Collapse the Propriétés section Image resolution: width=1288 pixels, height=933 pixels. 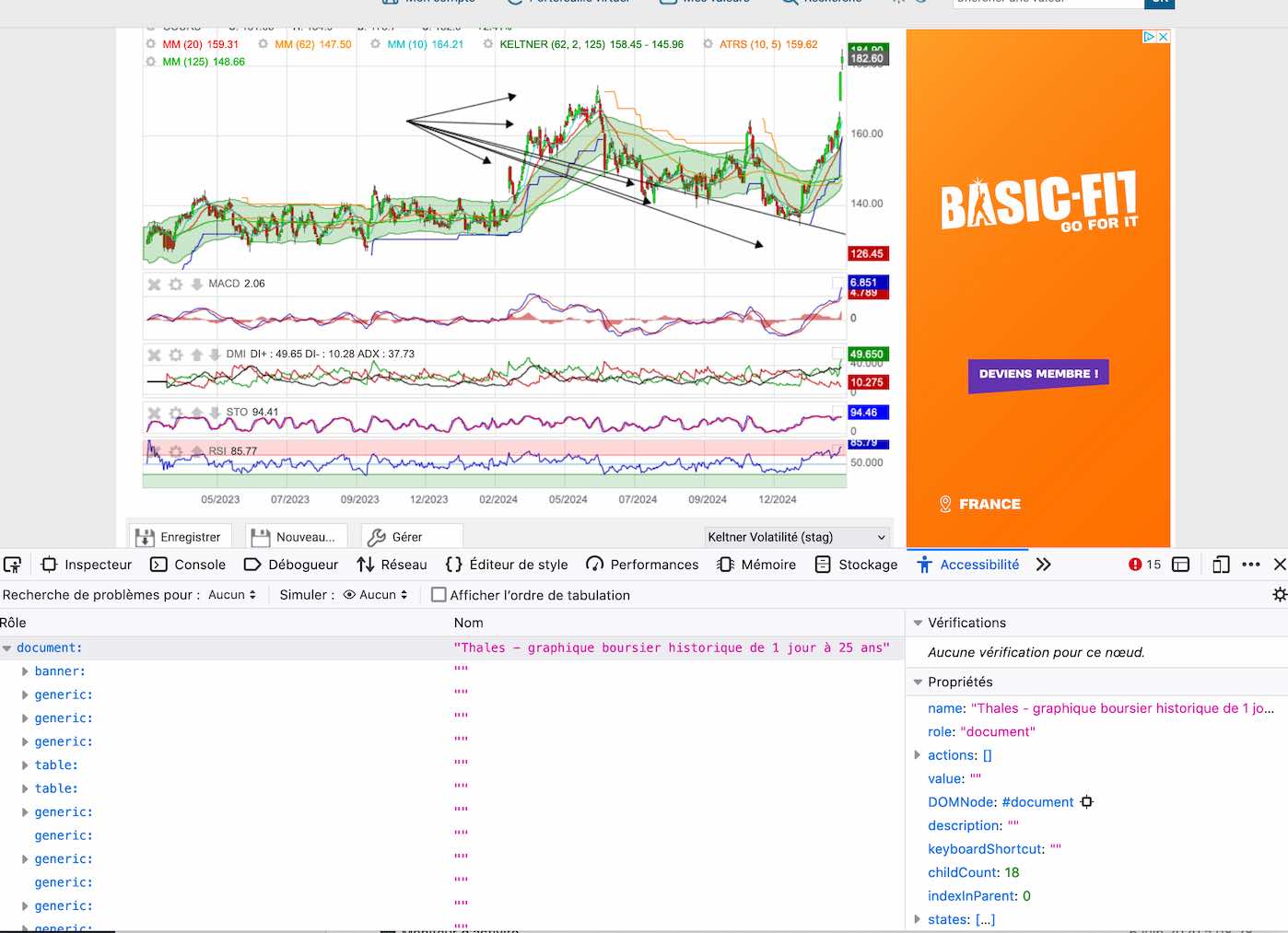click(x=918, y=682)
